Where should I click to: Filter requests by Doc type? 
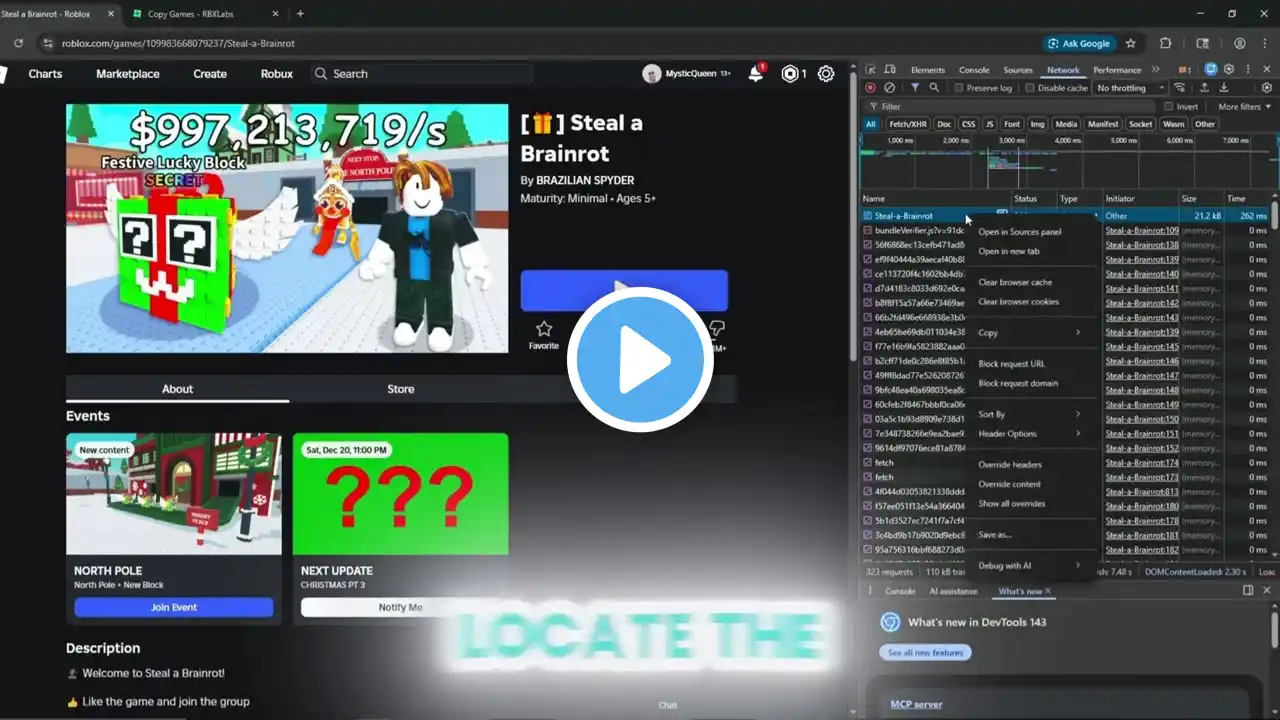[x=944, y=124]
